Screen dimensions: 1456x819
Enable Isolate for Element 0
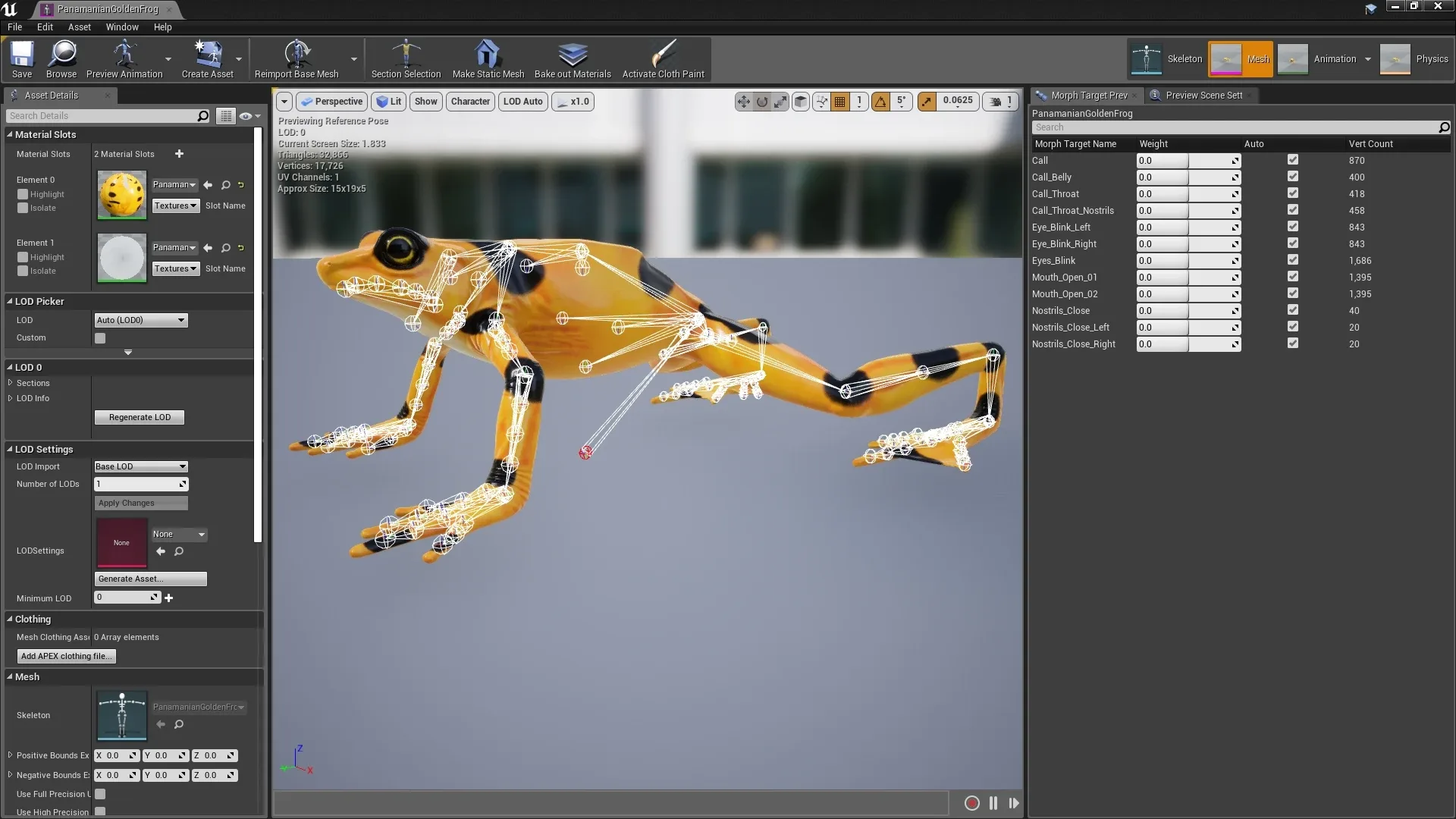click(23, 208)
